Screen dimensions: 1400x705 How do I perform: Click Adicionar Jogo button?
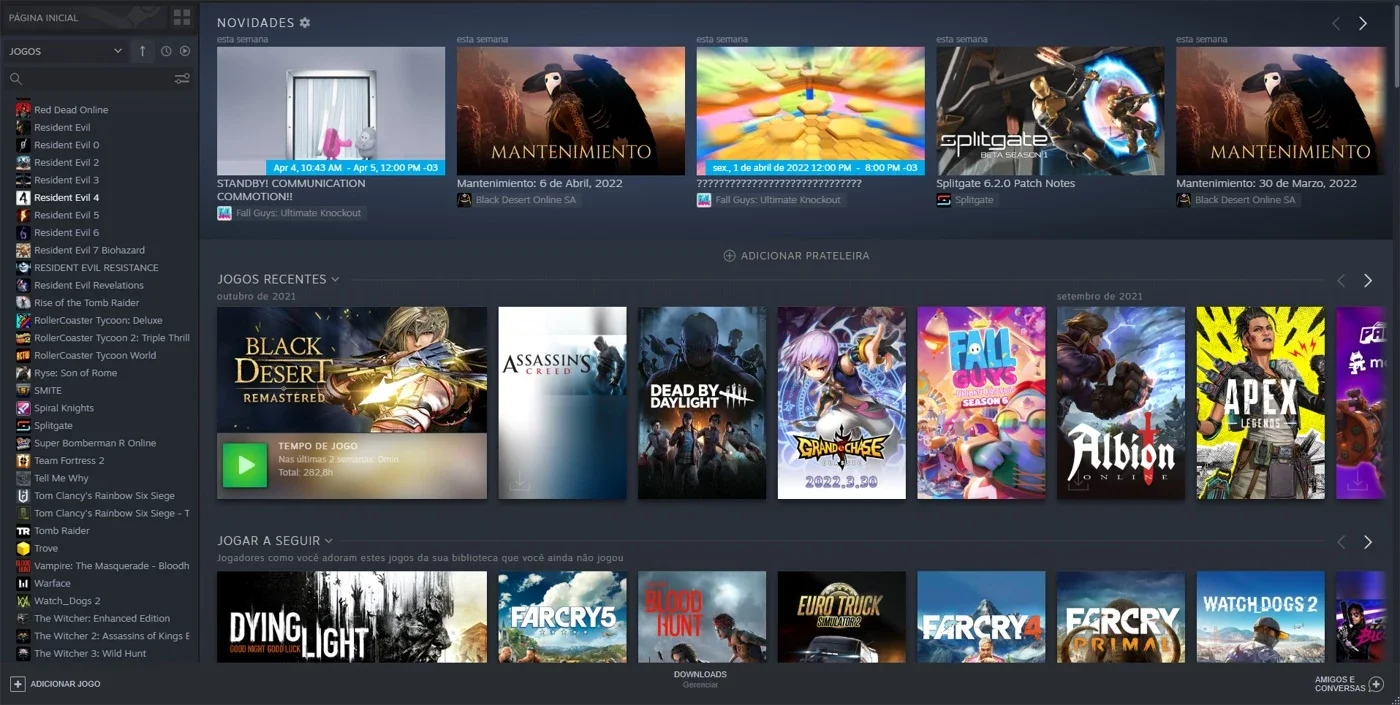(x=55, y=684)
